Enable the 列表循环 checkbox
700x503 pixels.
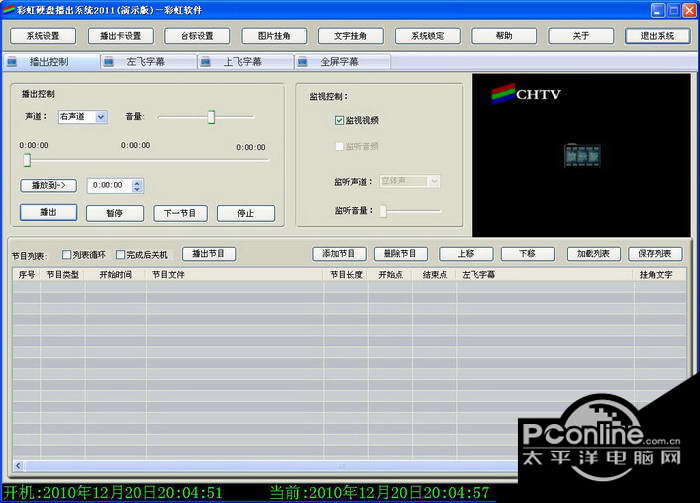tap(67, 254)
